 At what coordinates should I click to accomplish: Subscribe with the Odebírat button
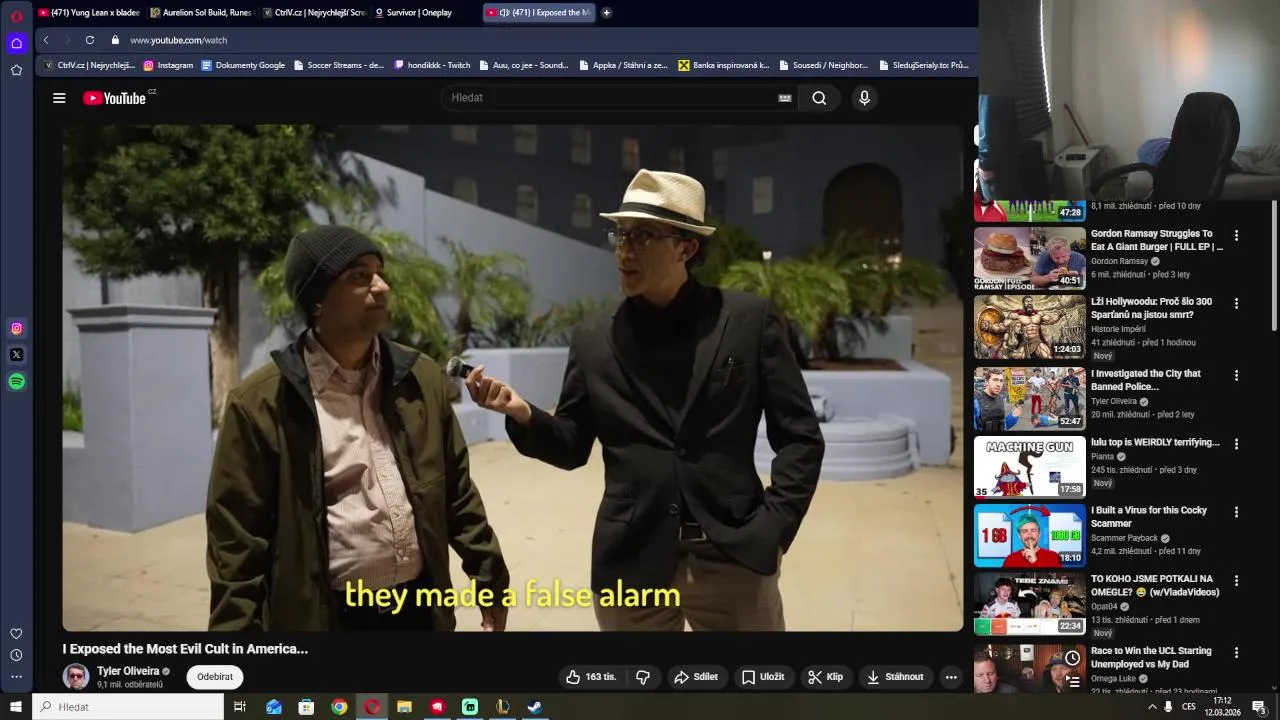tap(215, 677)
